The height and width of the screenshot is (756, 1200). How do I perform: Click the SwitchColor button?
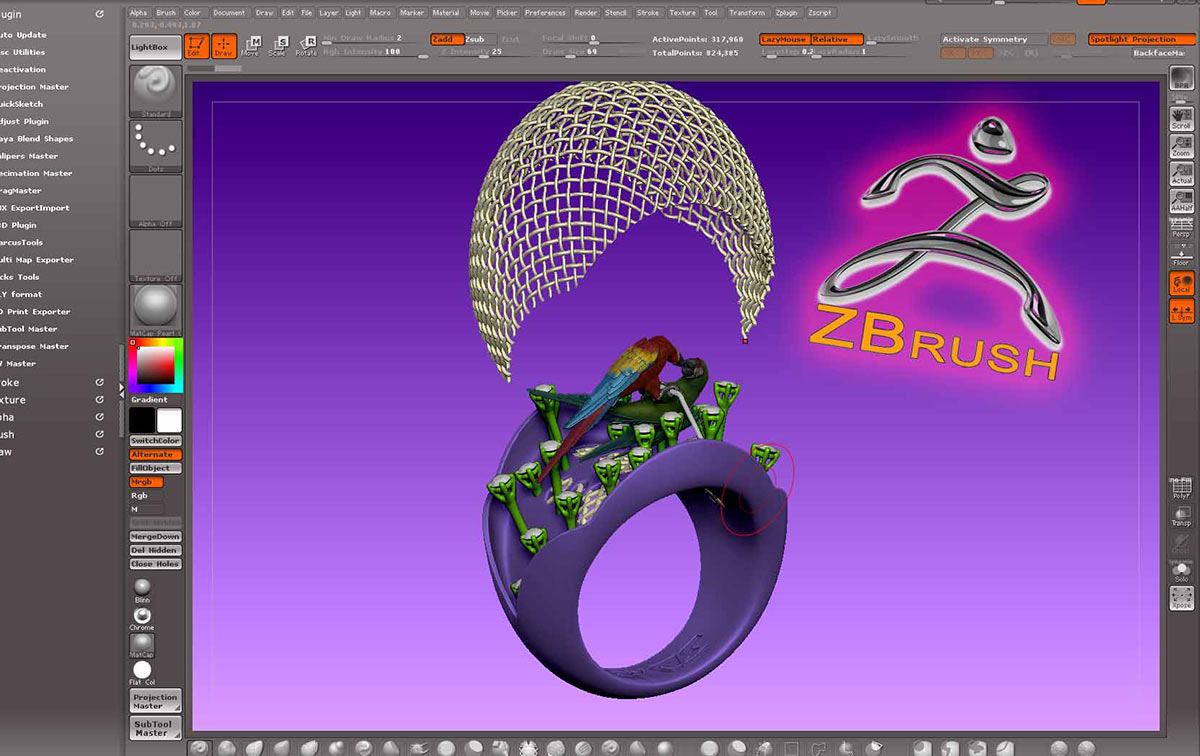[155, 441]
